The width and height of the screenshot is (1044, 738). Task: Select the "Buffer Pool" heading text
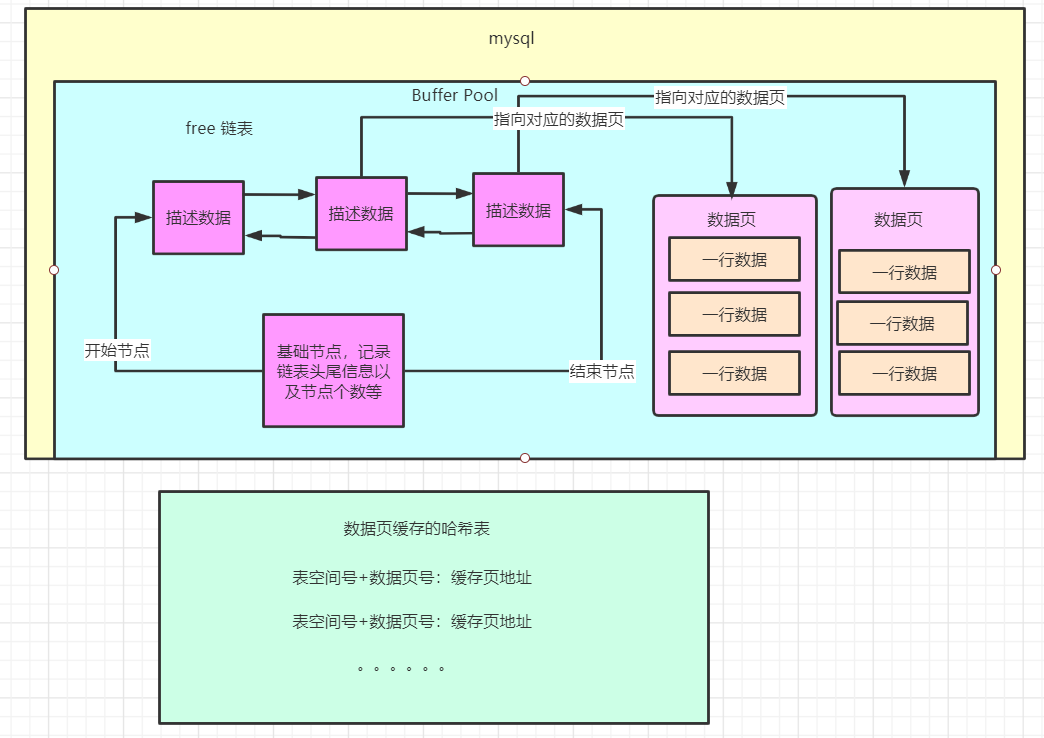455,95
